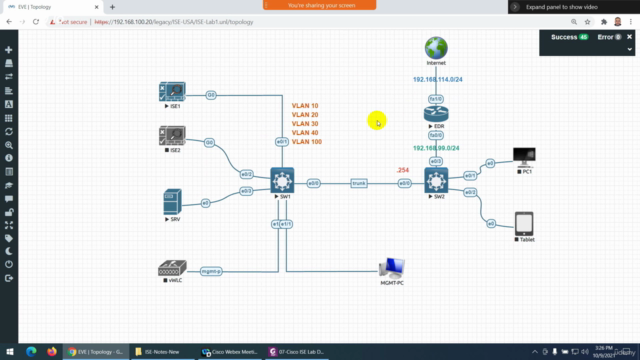Click the Logout sidebar icon
The height and width of the screenshot is (360, 640).
[9, 278]
